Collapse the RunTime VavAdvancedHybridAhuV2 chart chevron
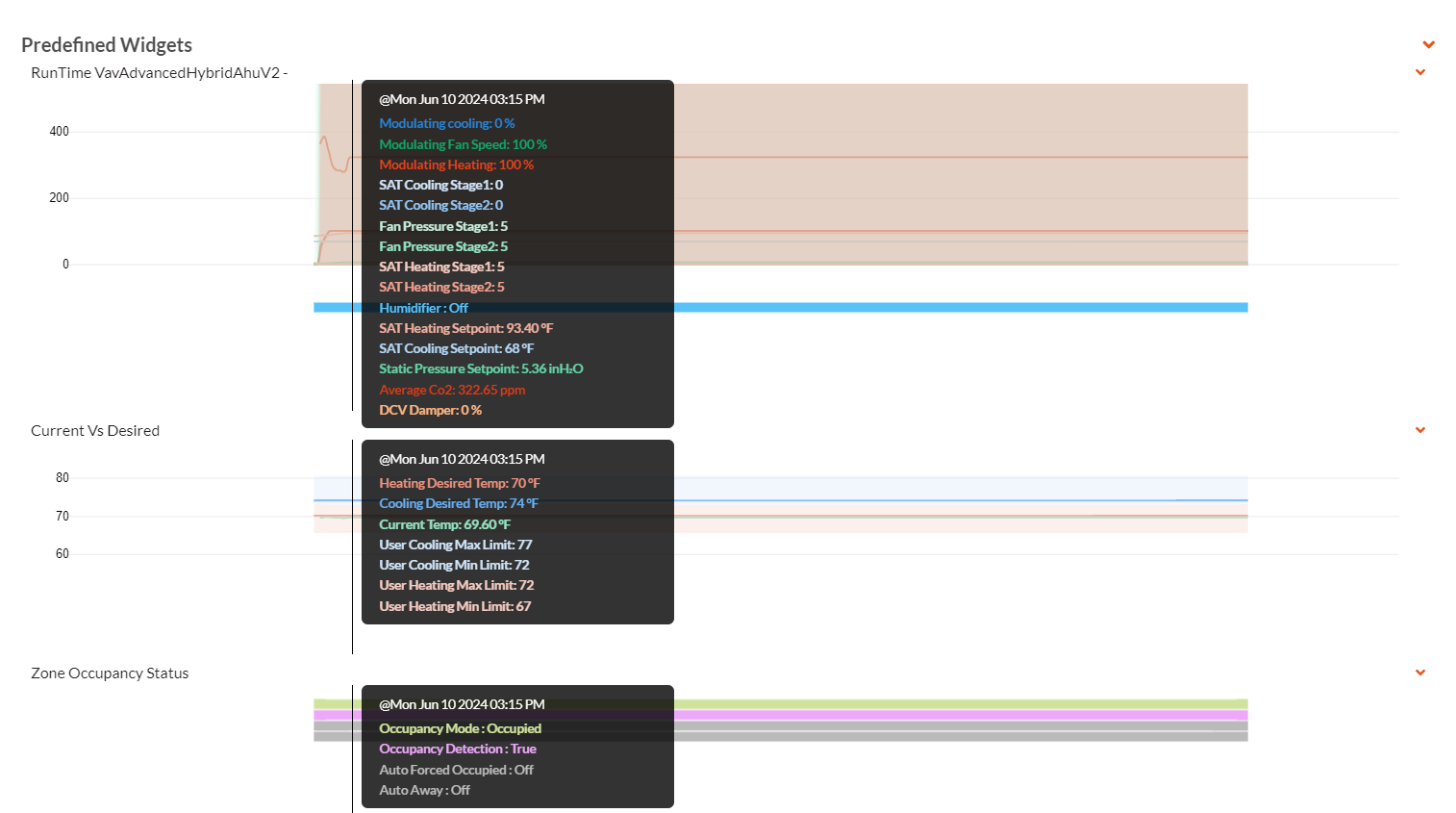1456x813 pixels. [1420, 72]
